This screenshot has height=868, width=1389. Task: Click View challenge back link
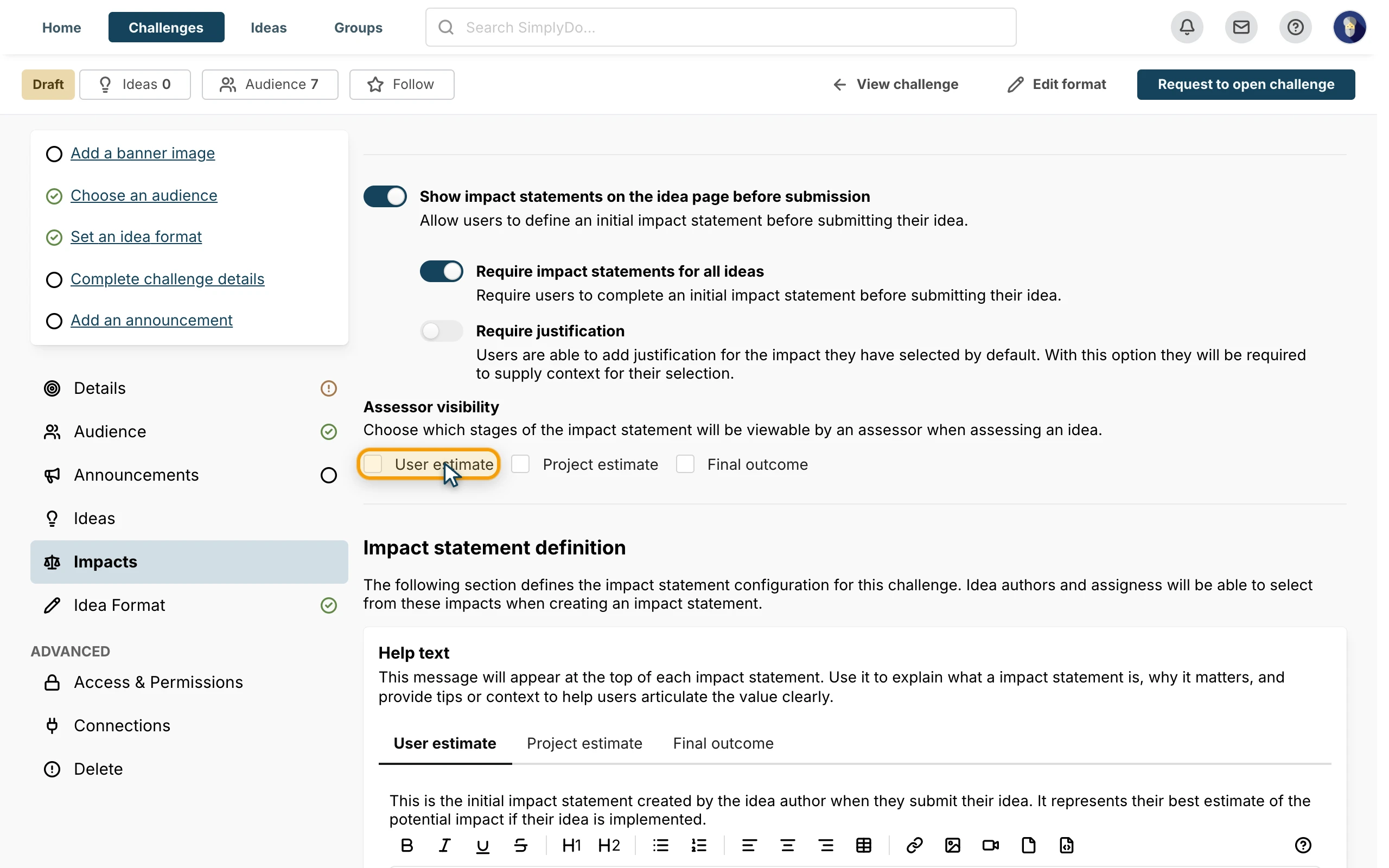click(x=895, y=85)
